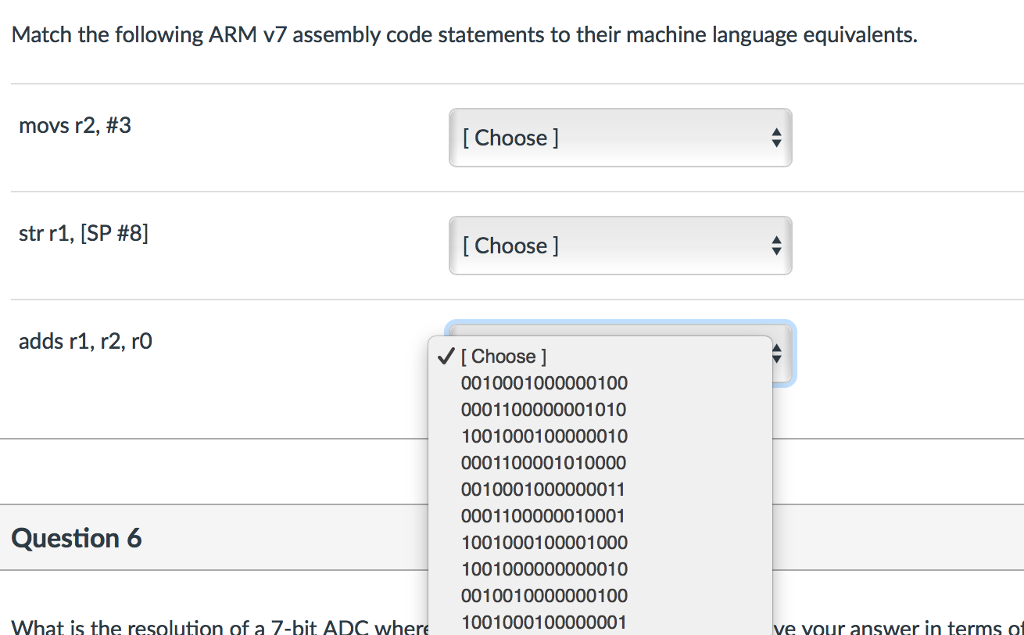Click the Question 6 heading
Viewport: 1024px width, 635px height.
[x=75, y=538]
